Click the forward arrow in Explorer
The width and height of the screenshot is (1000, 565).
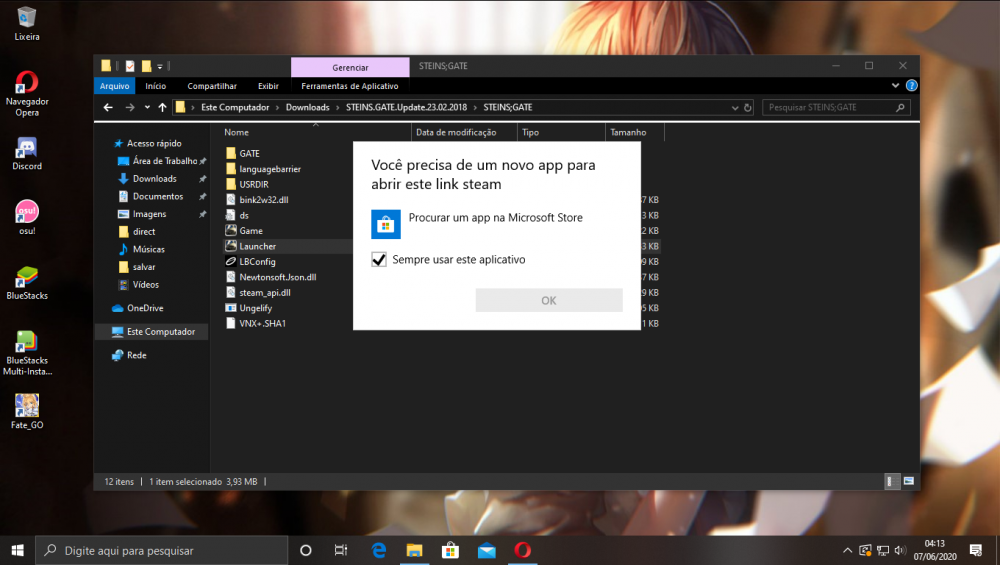[x=129, y=107]
